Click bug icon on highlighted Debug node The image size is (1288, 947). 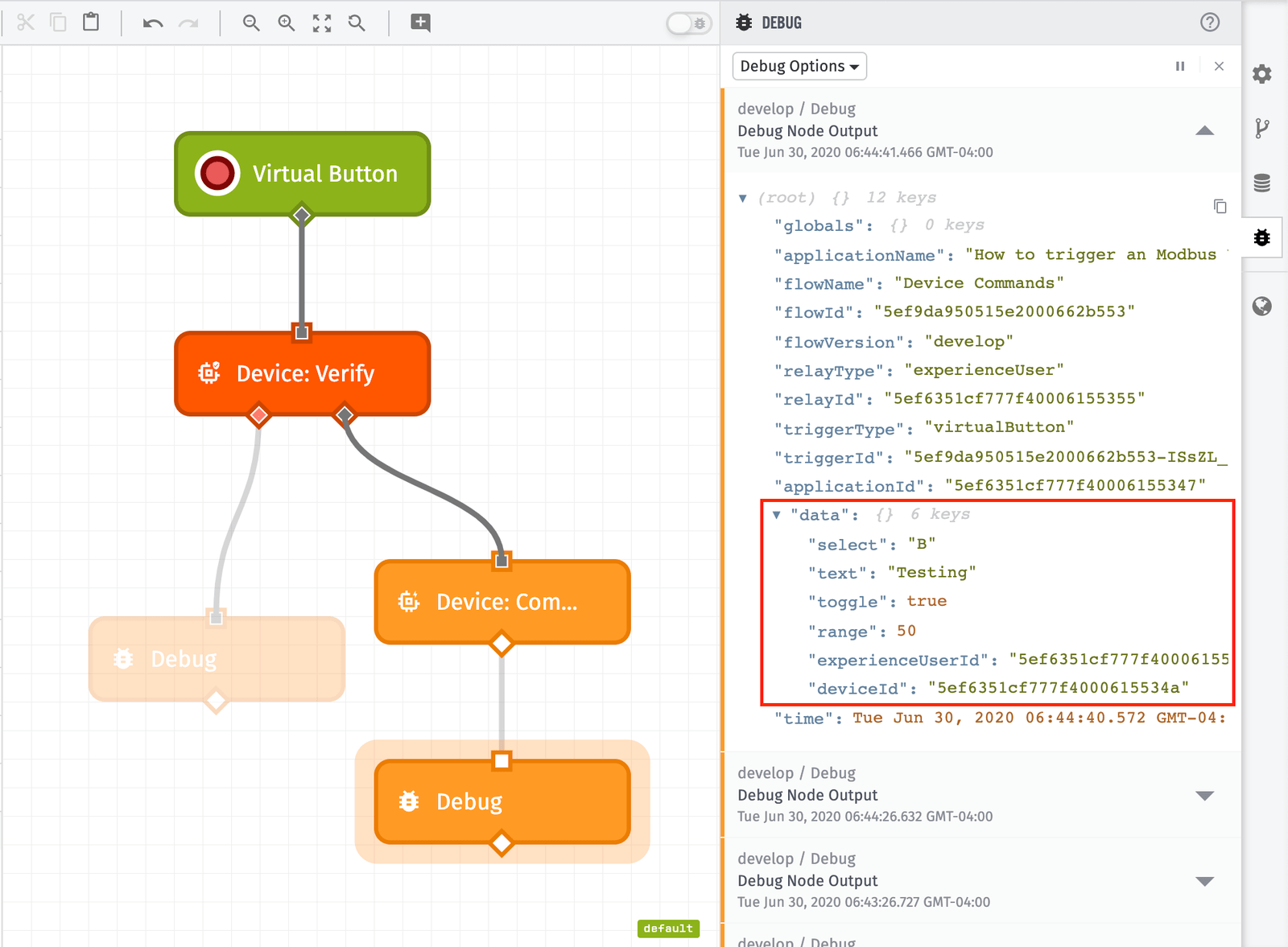409,801
